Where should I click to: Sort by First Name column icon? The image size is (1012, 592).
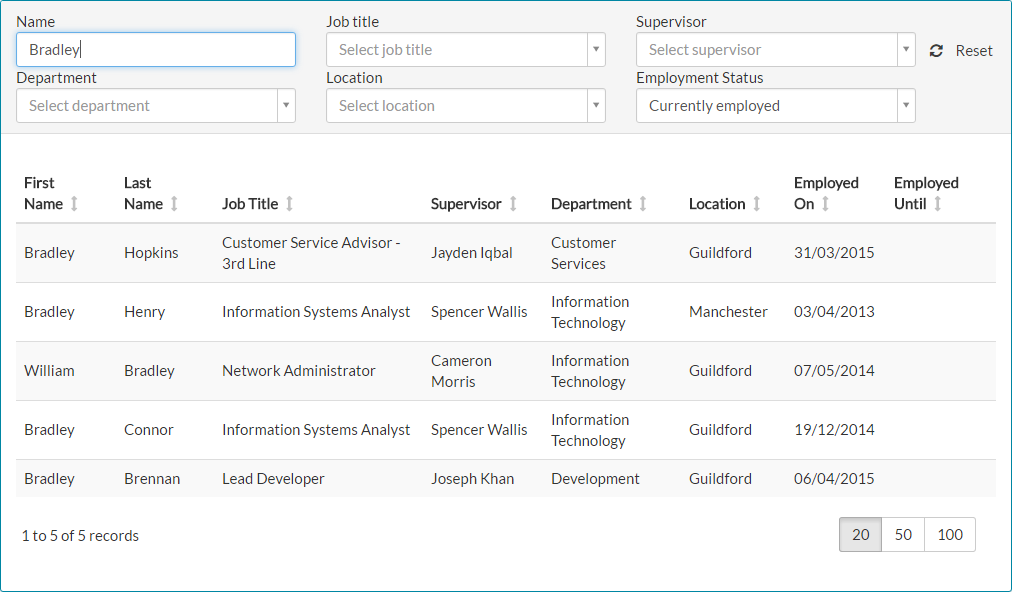(74, 204)
